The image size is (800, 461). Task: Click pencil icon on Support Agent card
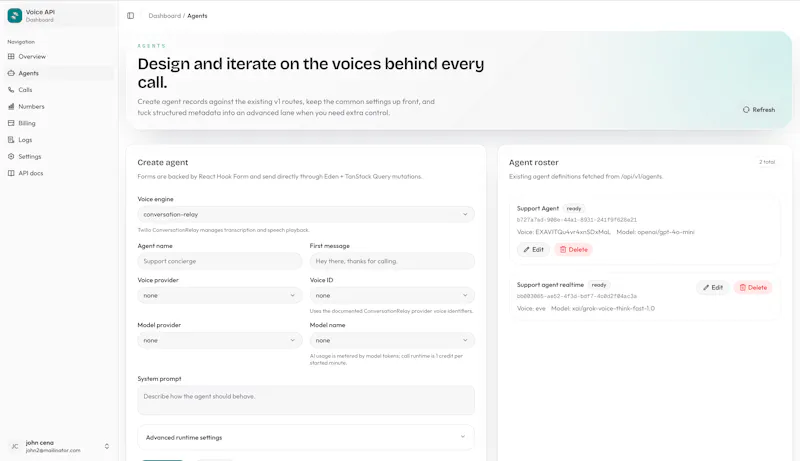pyautogui.click(x=526, y=250)
